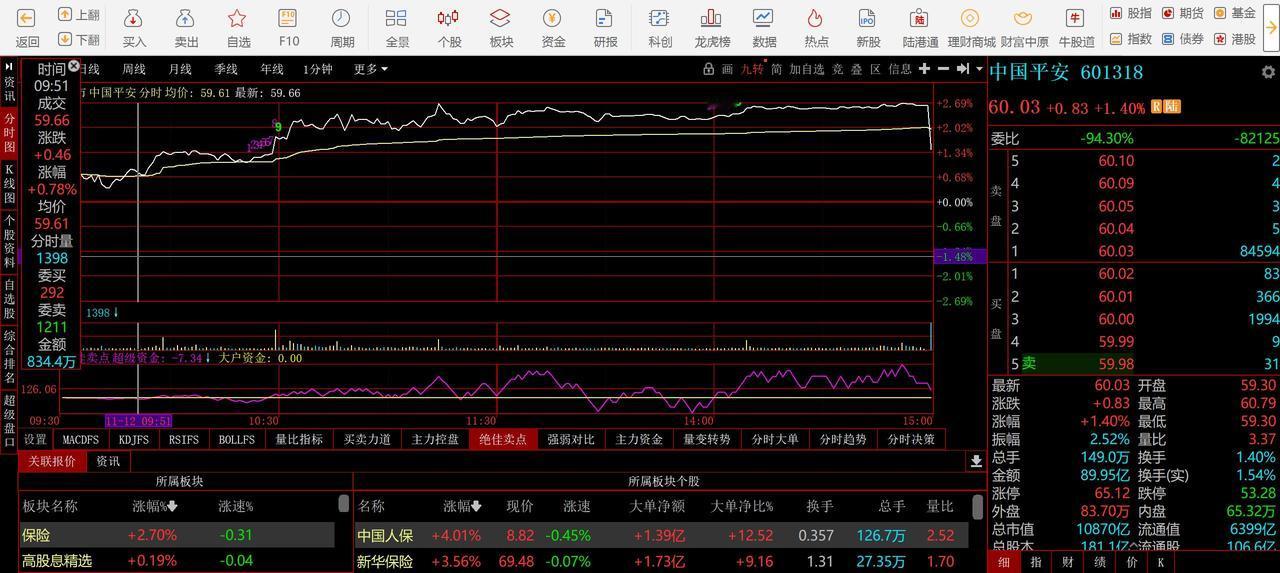Viewport: 1280px width, 573px height.
Task: Click the 新股 IPO icon
Action: (x=868, y=18)
